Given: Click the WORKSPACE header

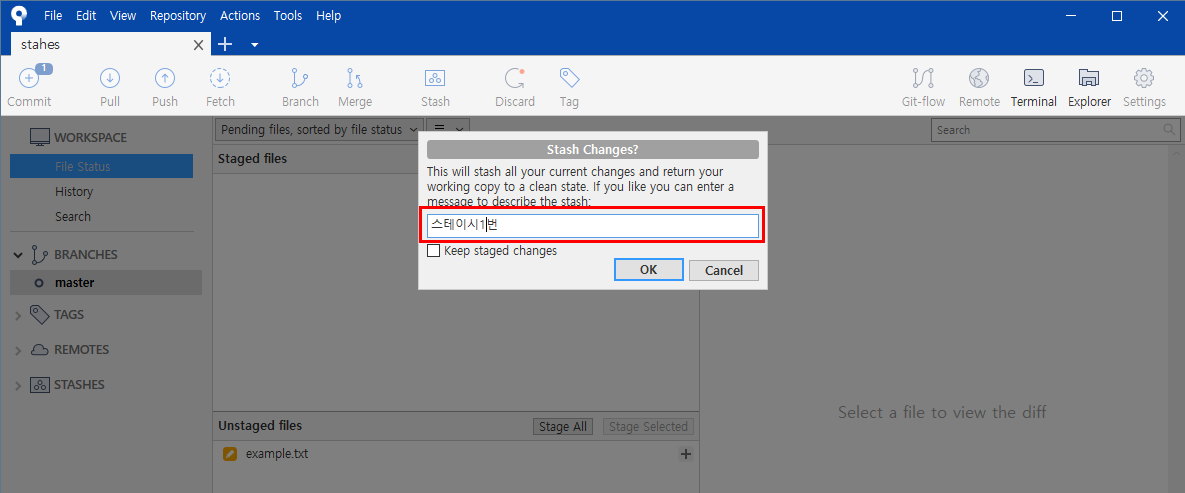Looking at the screenshot, I should [90, 138].
